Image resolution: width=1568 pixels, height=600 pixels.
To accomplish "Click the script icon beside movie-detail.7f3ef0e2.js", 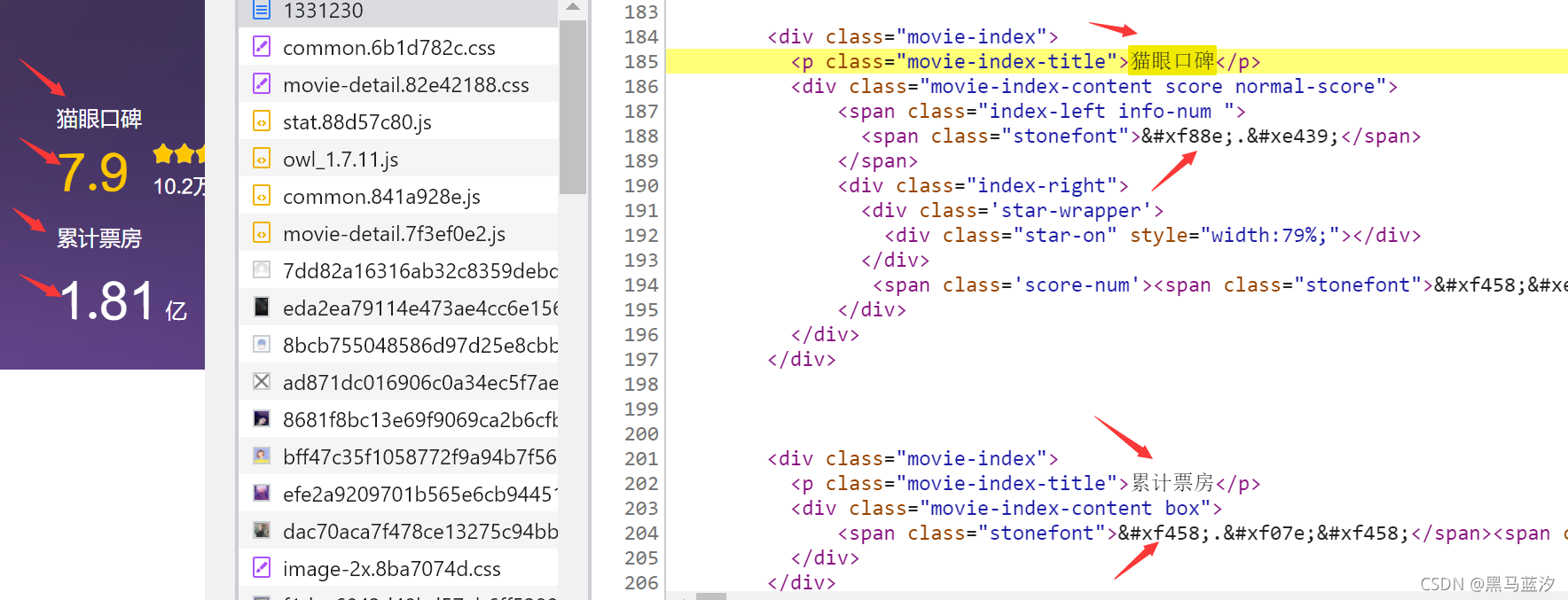I will [x=262, y=232].
